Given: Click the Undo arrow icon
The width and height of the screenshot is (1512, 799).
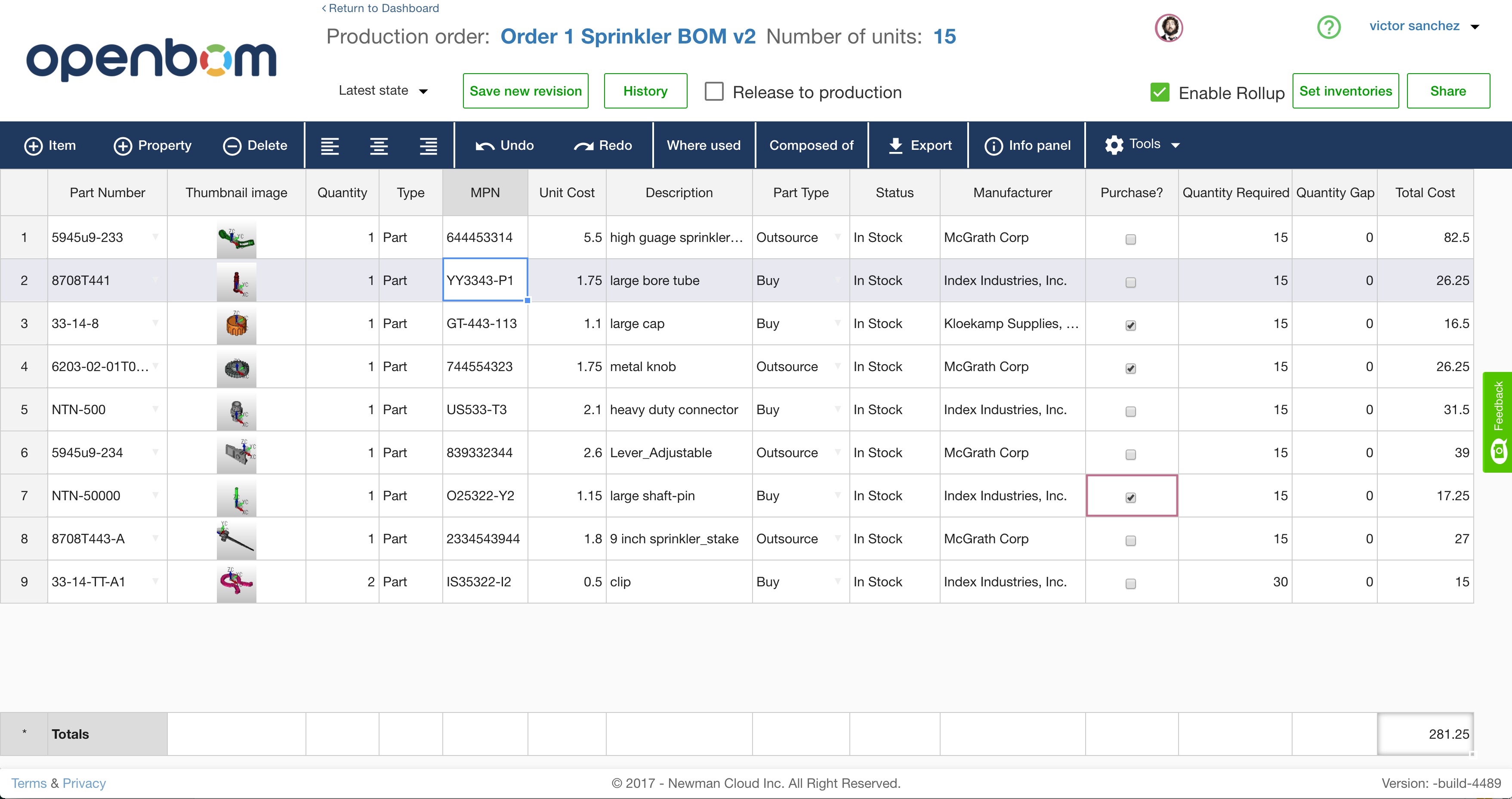Looking at the screenshot, I should pyautogui.click(x=485, y=146).
